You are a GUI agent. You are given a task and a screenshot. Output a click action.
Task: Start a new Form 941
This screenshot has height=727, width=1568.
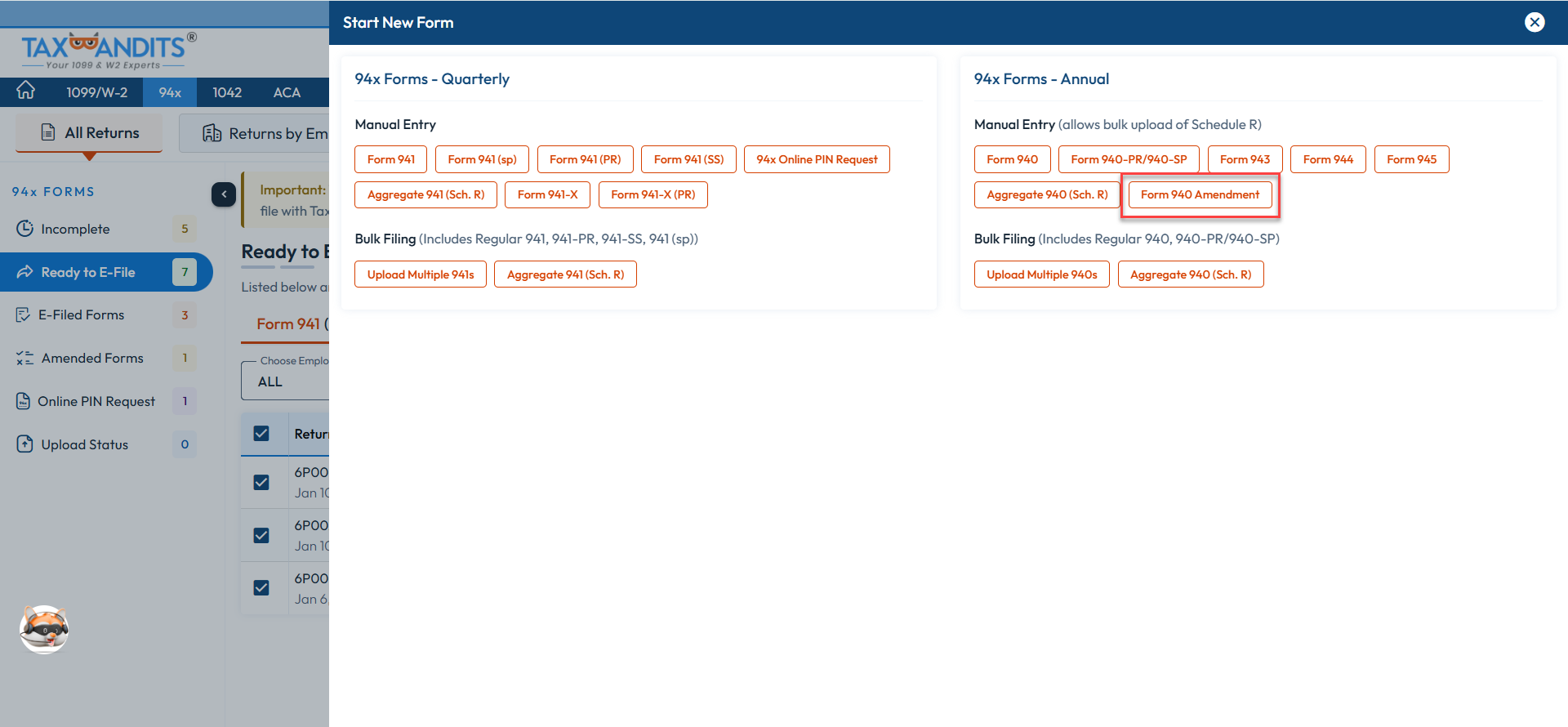pos(391,159)
